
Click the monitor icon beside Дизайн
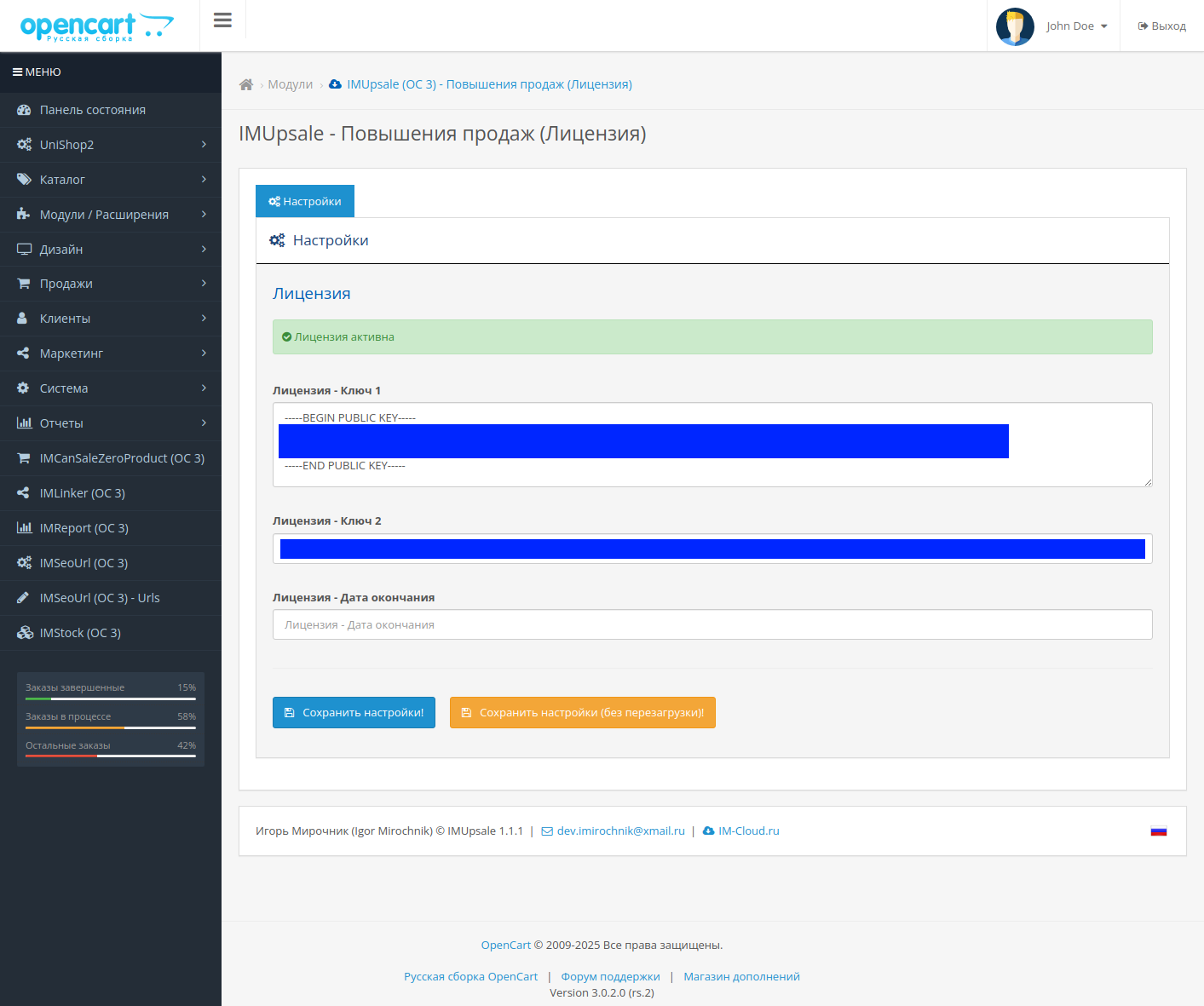pyautogui.click(x=24, y=250)
